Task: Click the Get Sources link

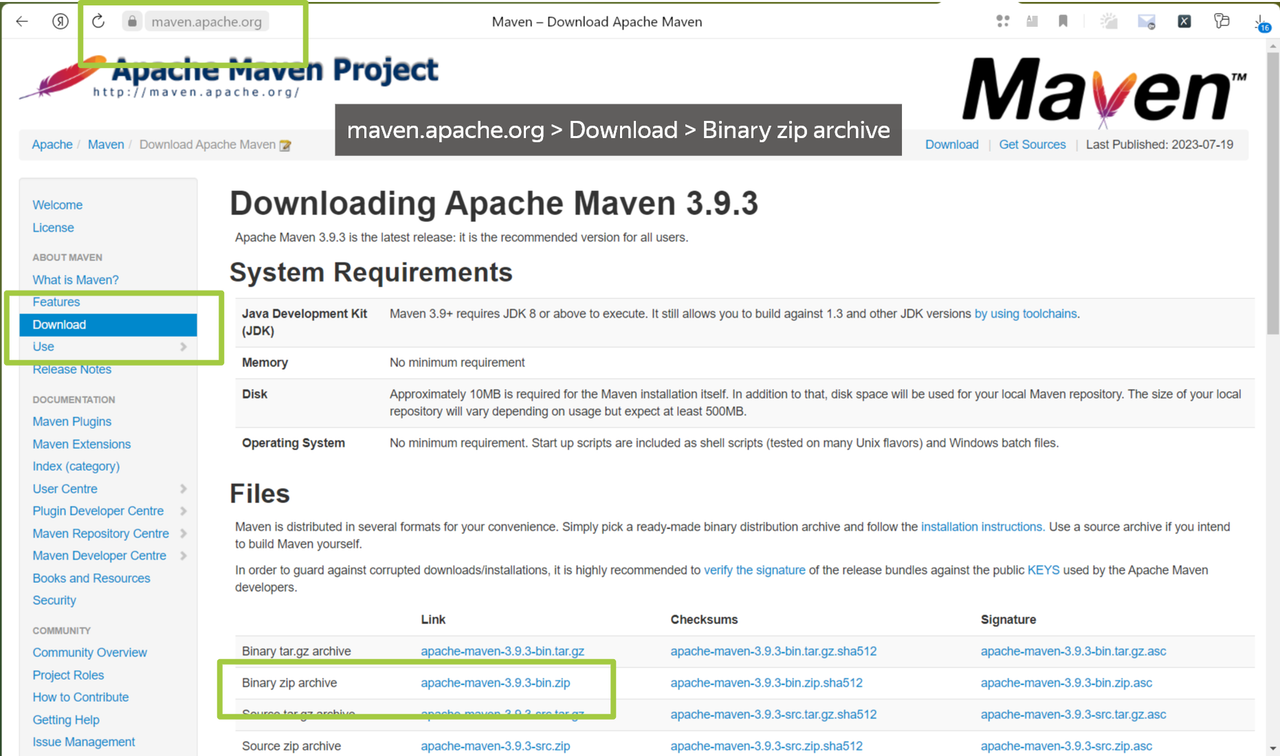Action: tap(1032, 144)
